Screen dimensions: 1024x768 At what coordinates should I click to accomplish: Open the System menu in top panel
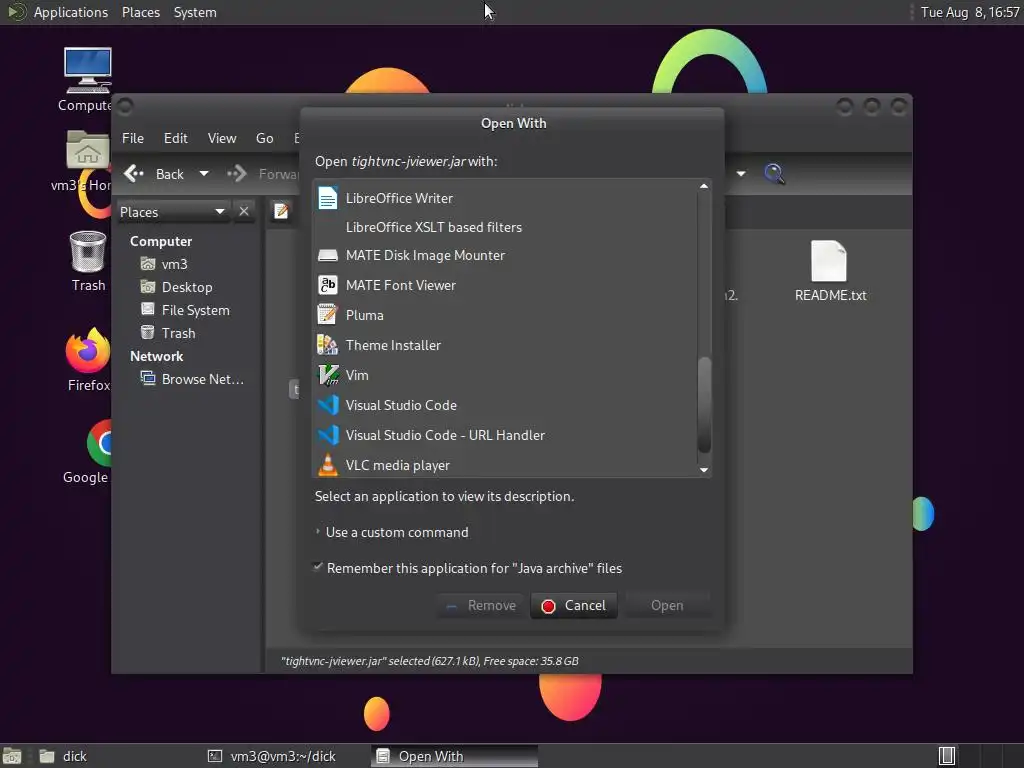195,12
